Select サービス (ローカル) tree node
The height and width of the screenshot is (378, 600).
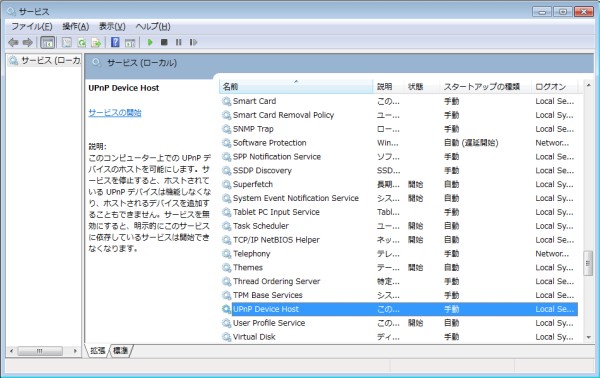[x=45, y=60]
